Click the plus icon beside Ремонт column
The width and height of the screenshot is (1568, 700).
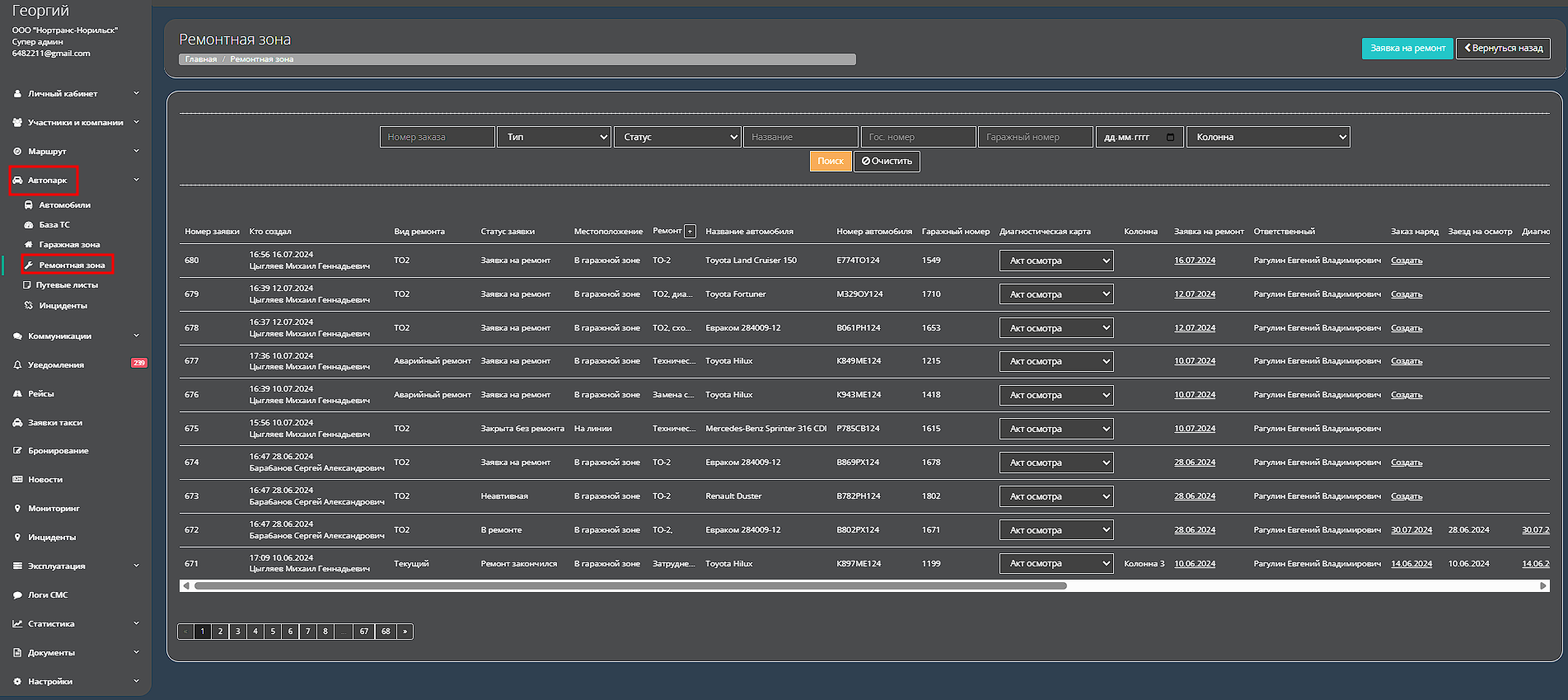pos(690,232)
